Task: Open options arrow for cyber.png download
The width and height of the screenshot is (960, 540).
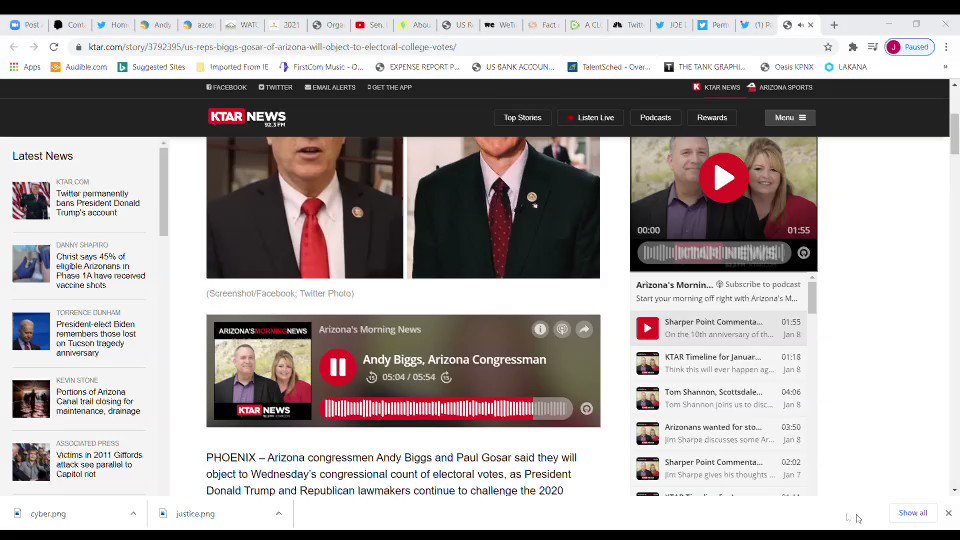Action: pyautogui.click(x=133, y=514)
